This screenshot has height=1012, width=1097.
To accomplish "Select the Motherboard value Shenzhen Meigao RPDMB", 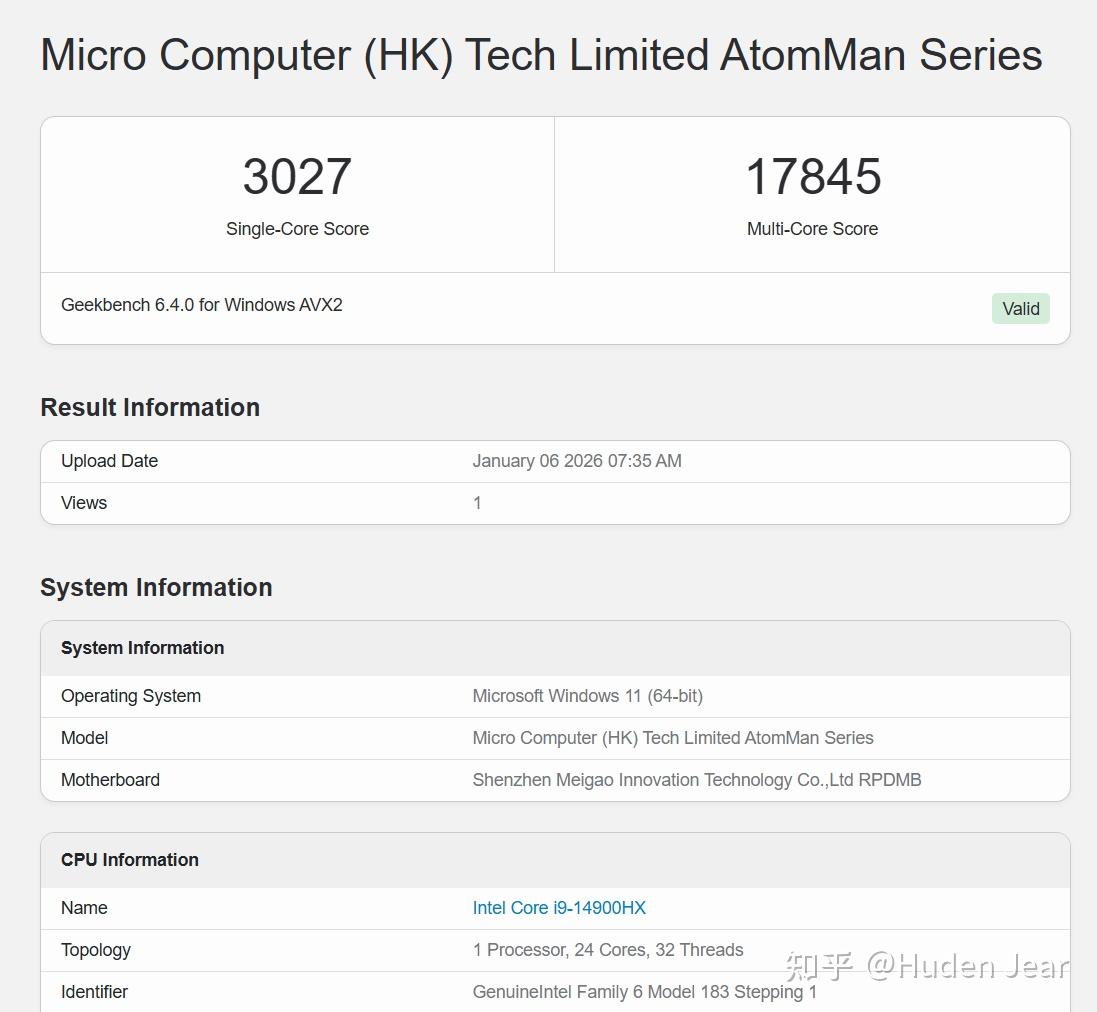I will tap(697, 780).
